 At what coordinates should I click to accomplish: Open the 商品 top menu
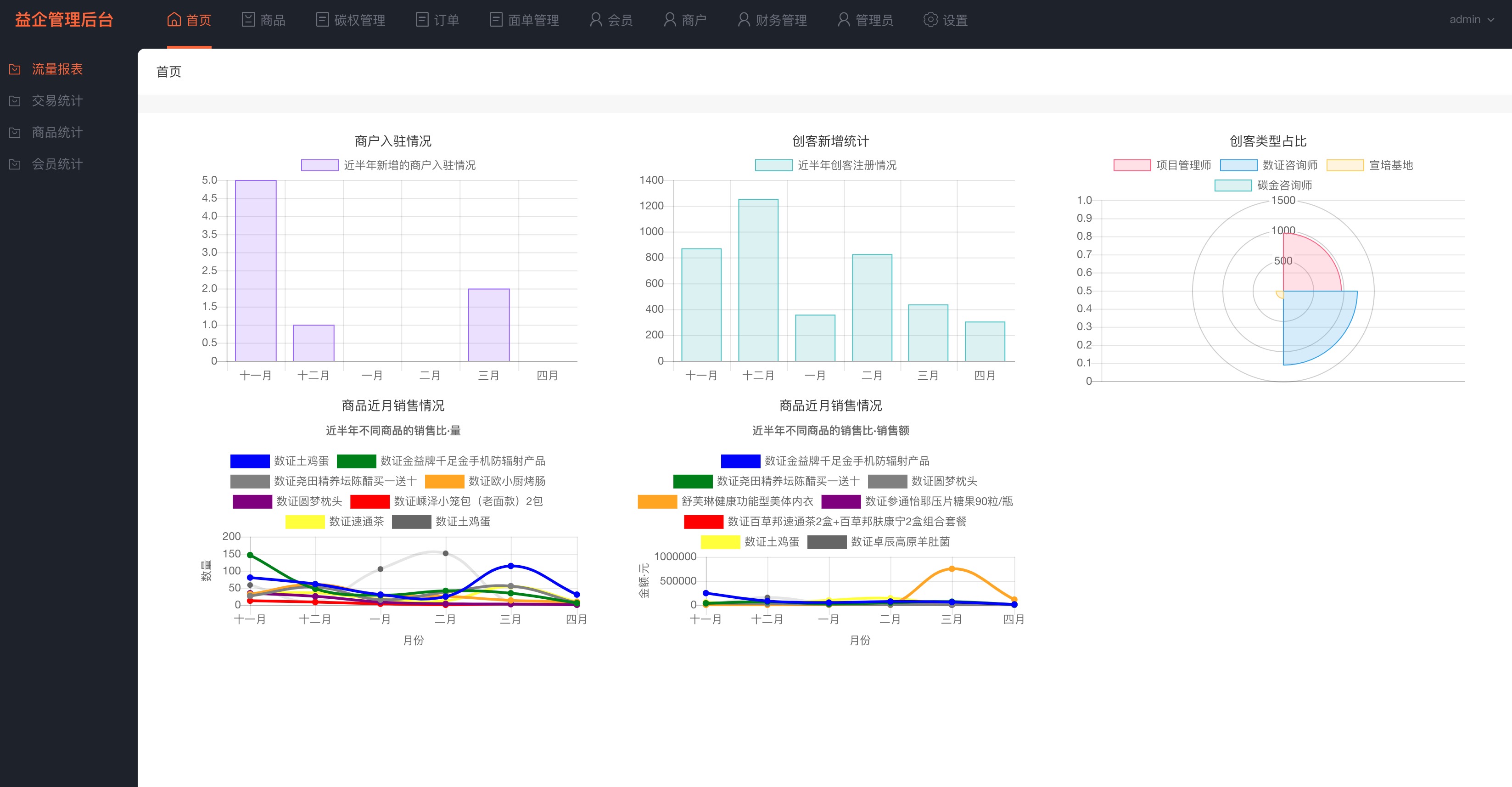[263, 20]
